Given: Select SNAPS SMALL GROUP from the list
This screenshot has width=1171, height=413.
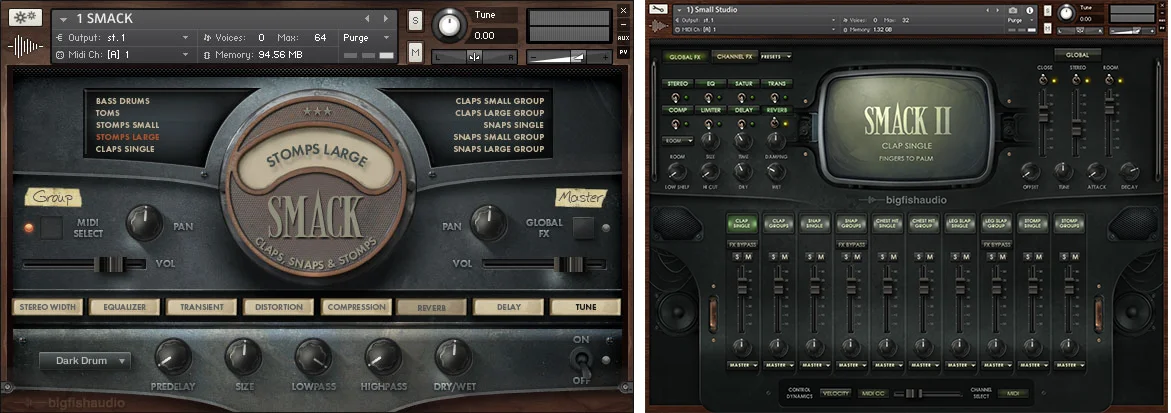Looking at the screenshot, I should tap(499, 137).
